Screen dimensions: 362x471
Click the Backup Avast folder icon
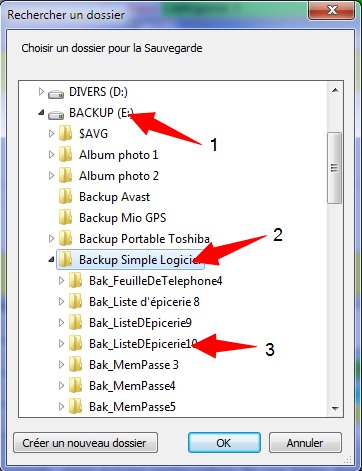(x=66, y=197)
